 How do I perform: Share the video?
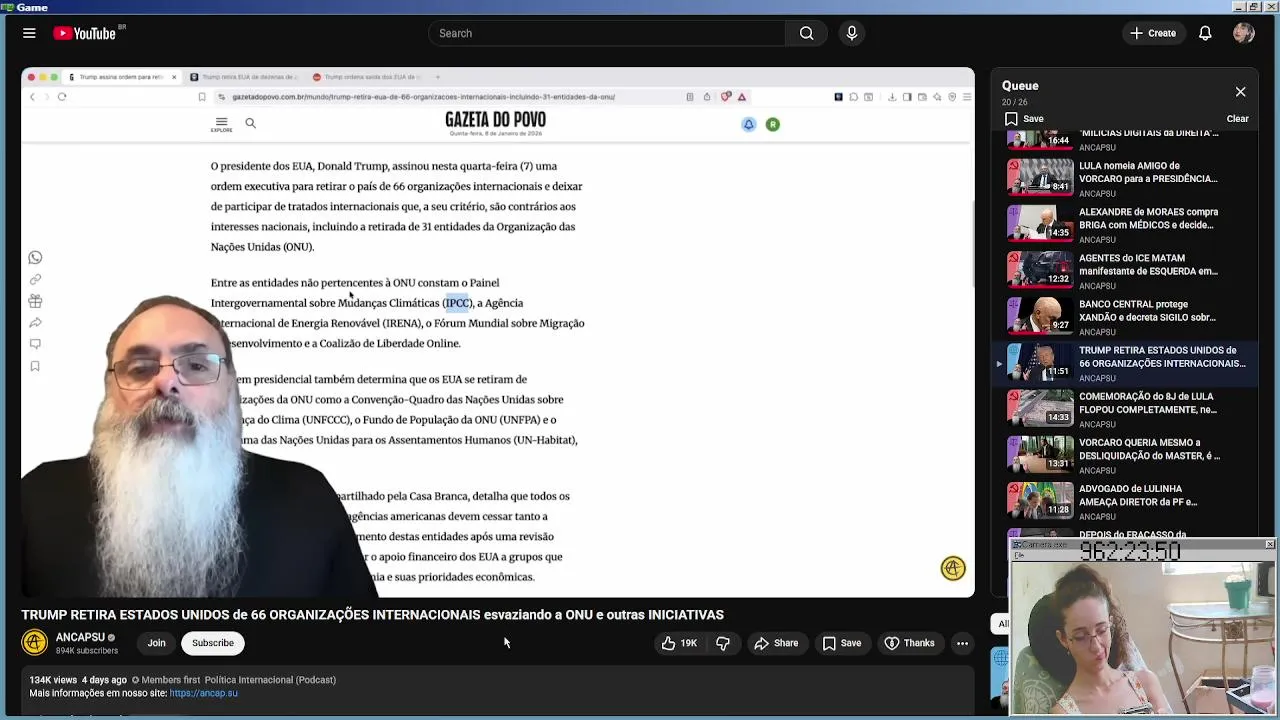coord(776,643)
